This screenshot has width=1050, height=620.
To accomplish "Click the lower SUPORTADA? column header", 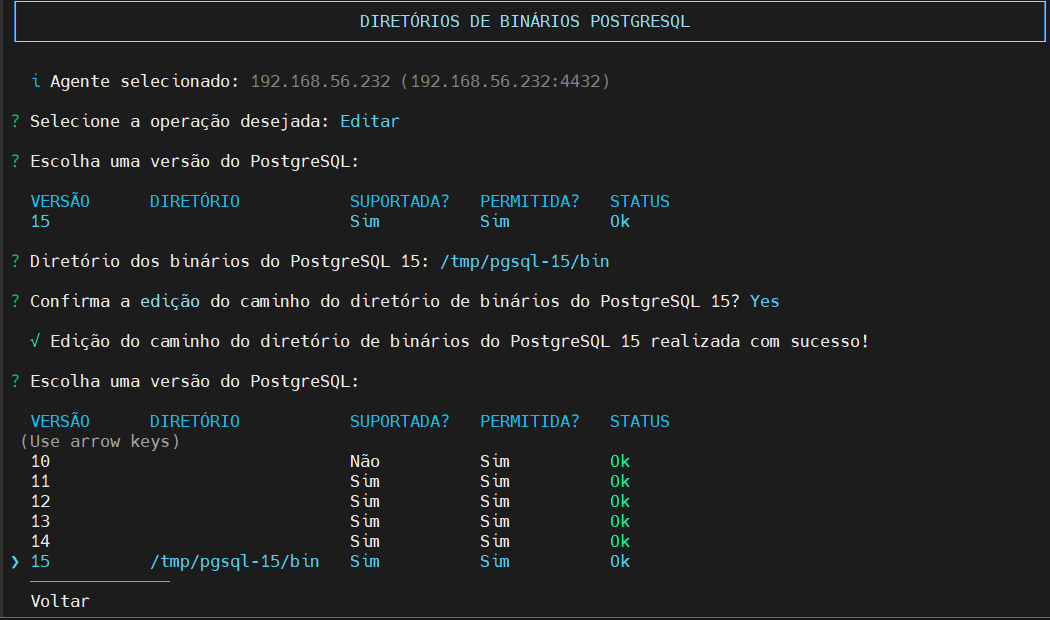I will (x=399, y=421).
